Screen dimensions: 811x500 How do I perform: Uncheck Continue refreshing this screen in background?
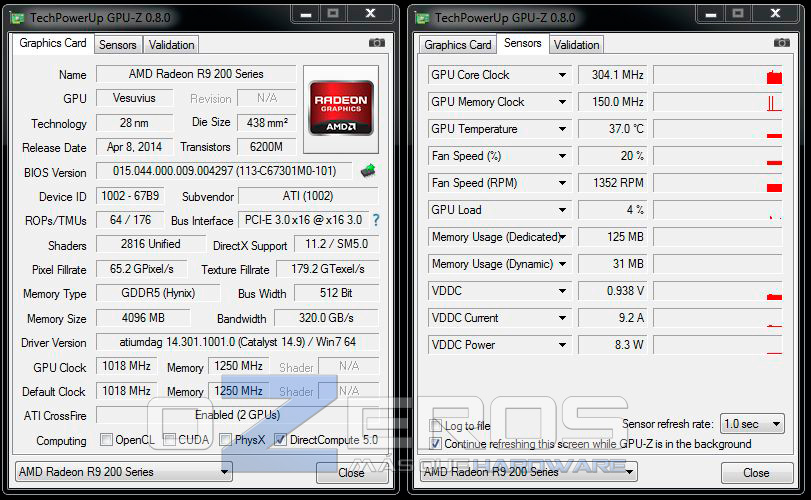pyautogui.click(x=435, y=444)
